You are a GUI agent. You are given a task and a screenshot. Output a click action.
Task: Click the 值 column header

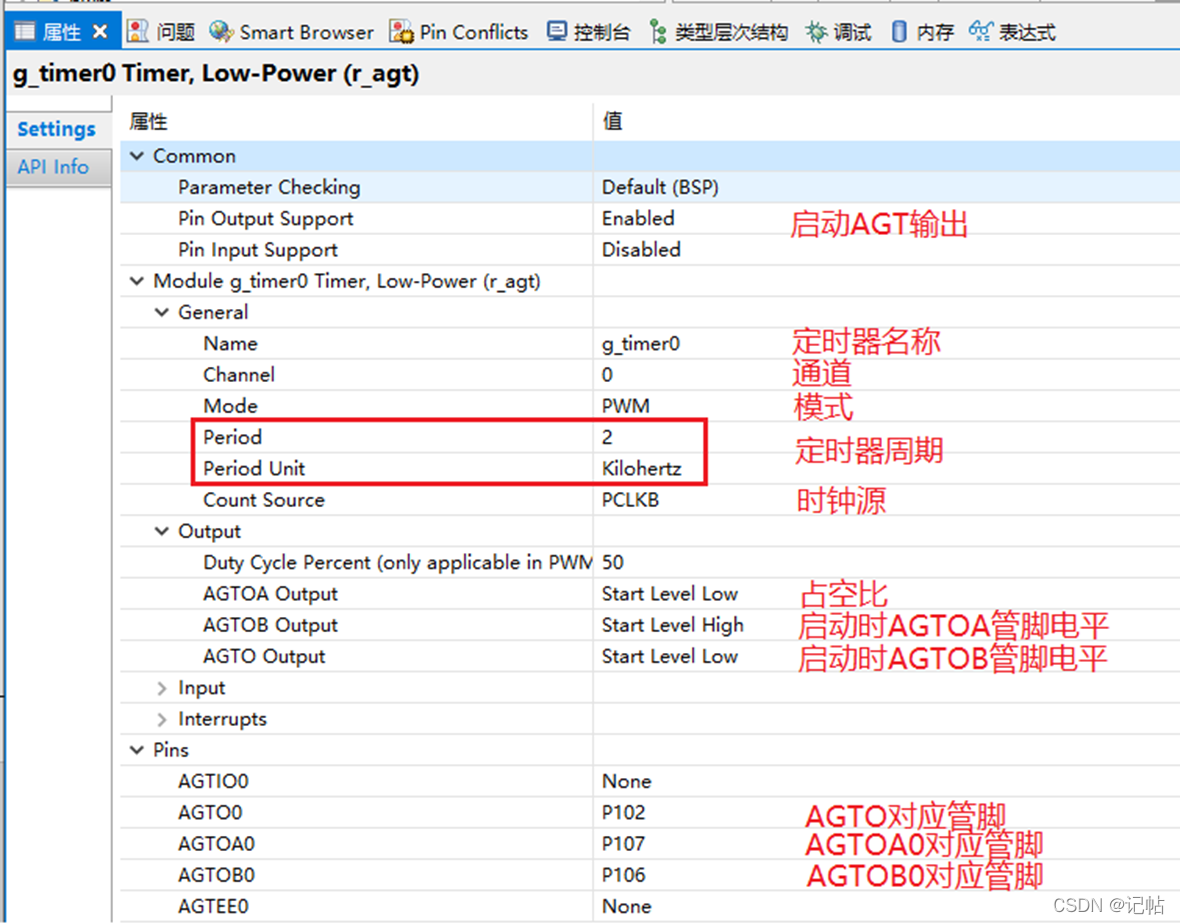pos(612,121)
